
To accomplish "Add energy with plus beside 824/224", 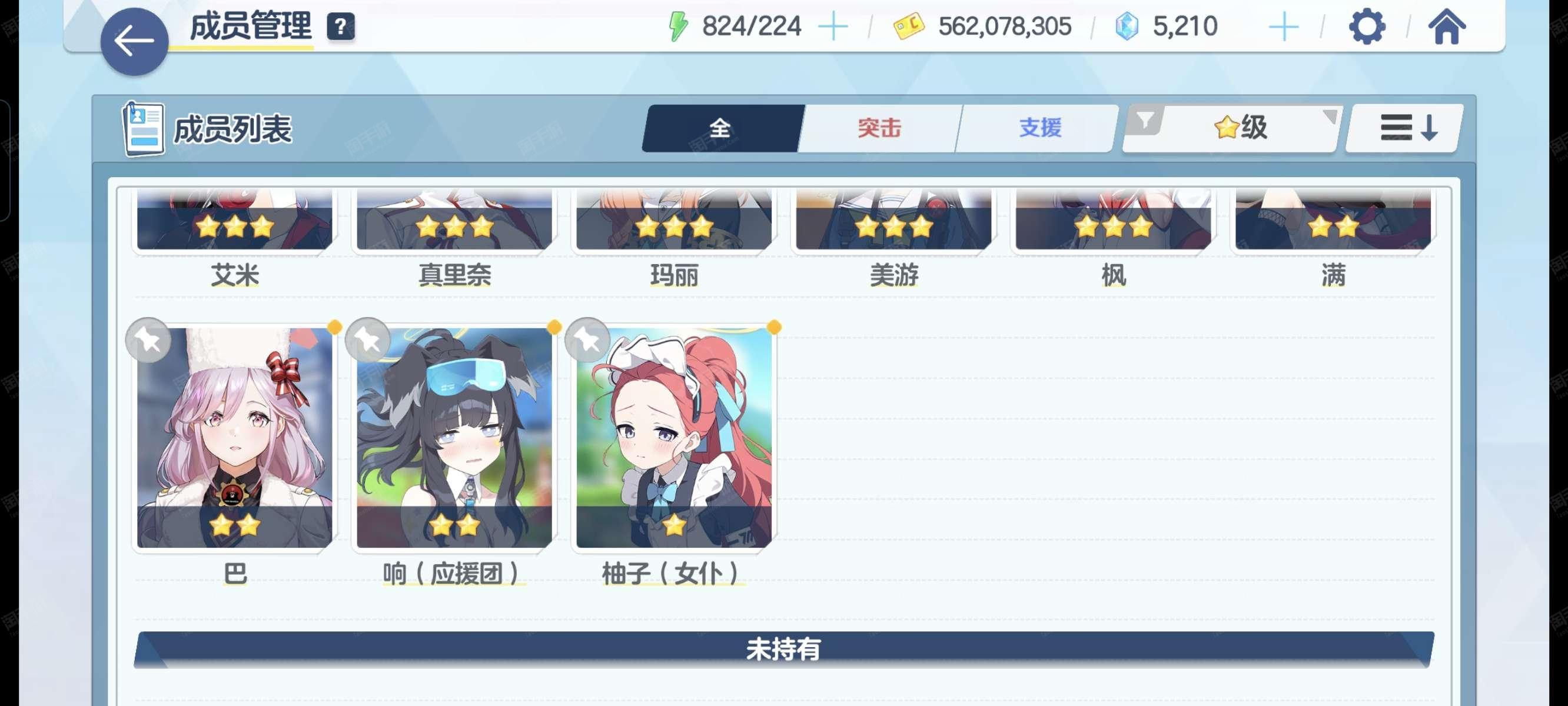I will coord(833,27).
